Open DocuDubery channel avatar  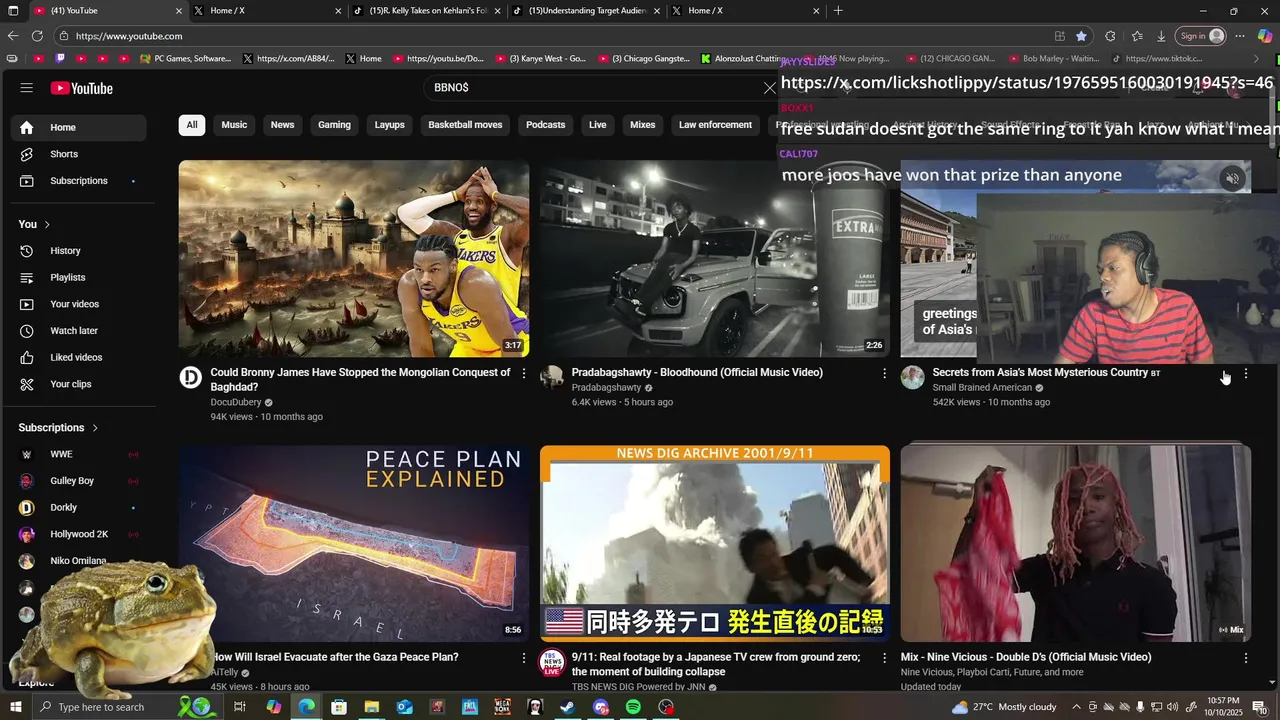190,377
